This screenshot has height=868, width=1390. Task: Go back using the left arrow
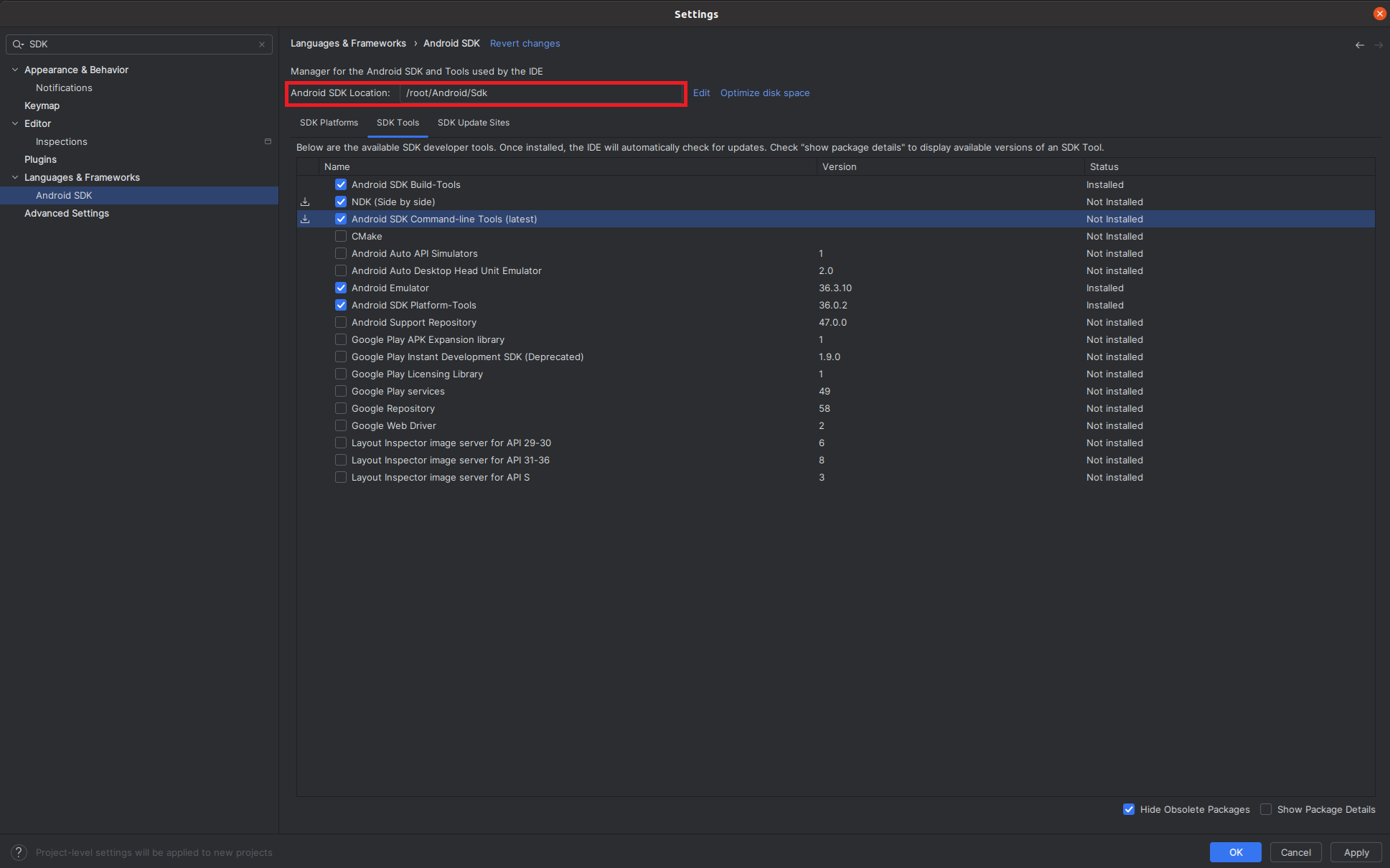1359,44
